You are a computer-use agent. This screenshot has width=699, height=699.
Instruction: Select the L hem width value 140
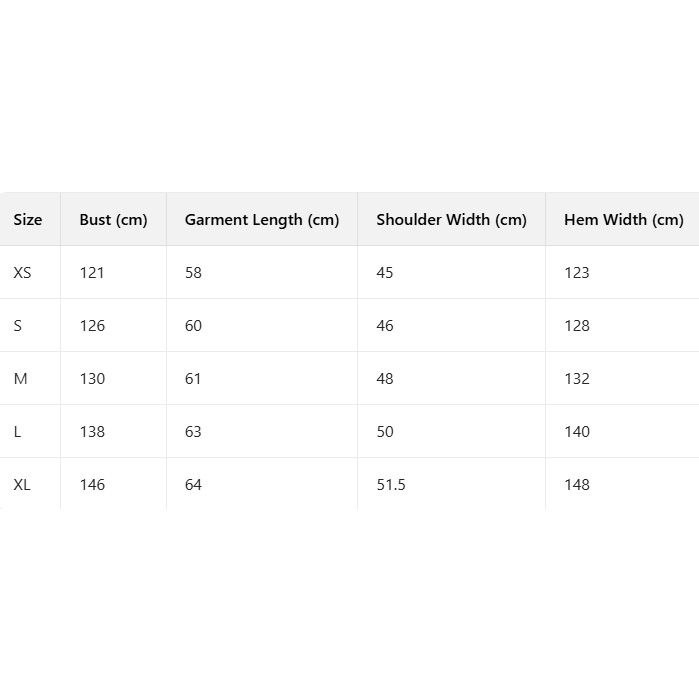tap(577, 432)
